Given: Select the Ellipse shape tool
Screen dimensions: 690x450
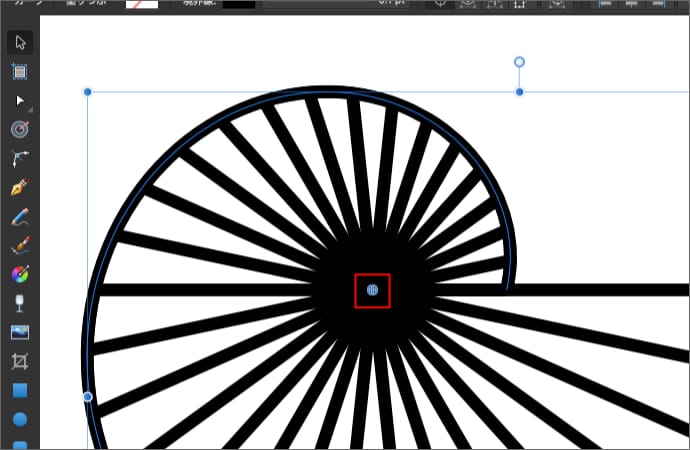Looking at the screenshot, I should click(x=20, y=419).
